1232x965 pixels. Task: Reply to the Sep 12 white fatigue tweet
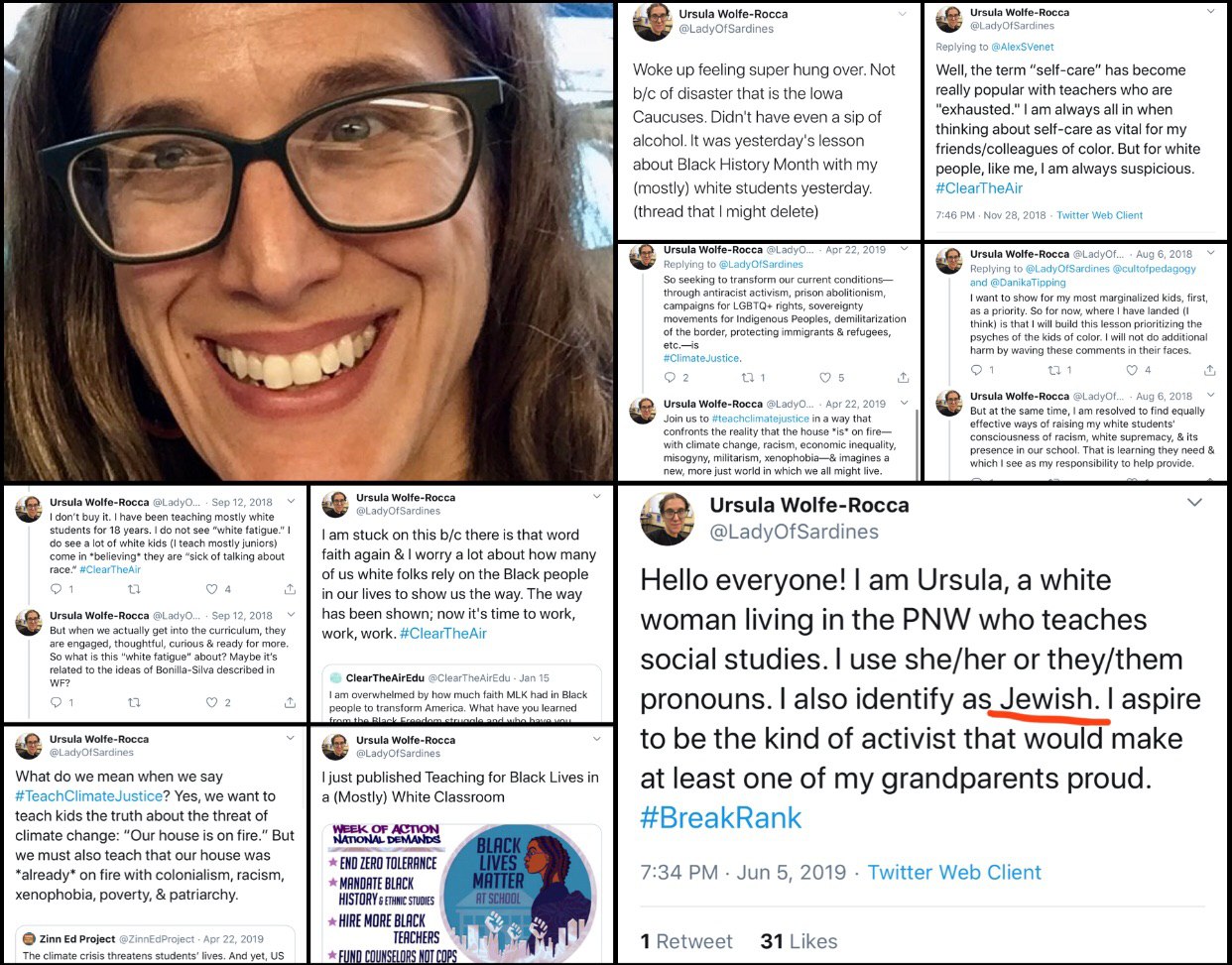coord(57,589)
